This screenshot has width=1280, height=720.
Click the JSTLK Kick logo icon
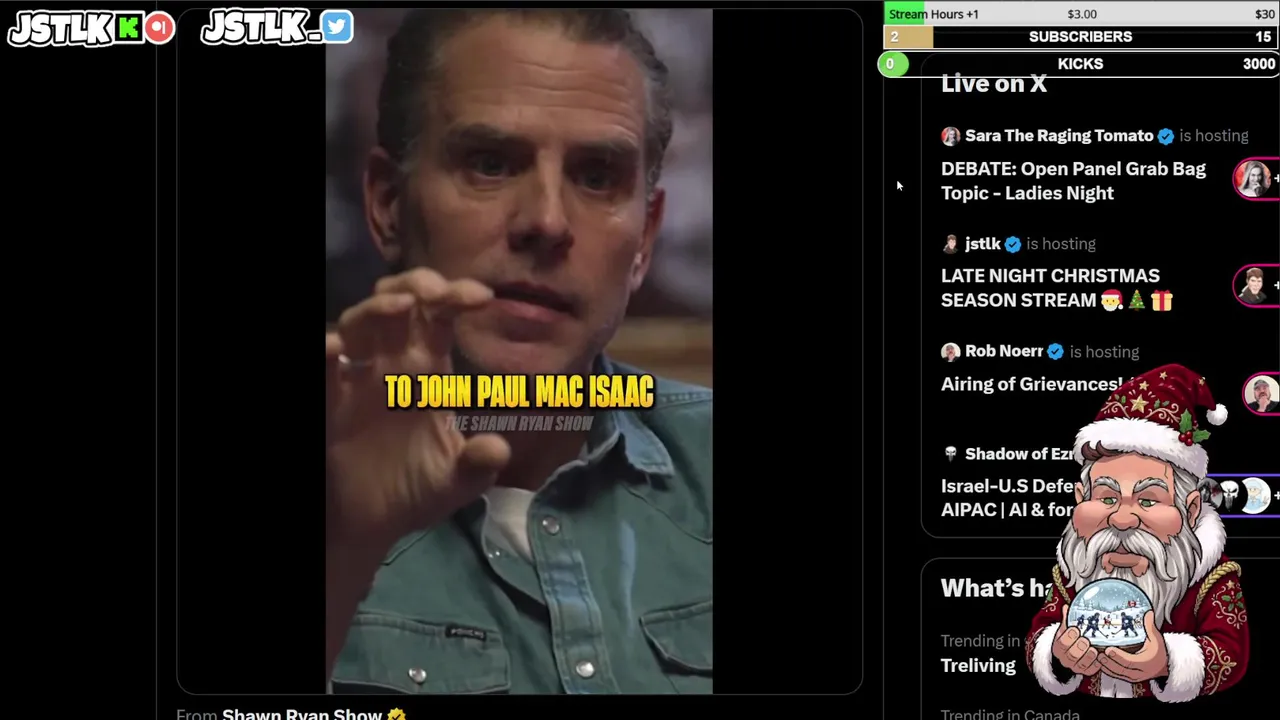(128, 28)
